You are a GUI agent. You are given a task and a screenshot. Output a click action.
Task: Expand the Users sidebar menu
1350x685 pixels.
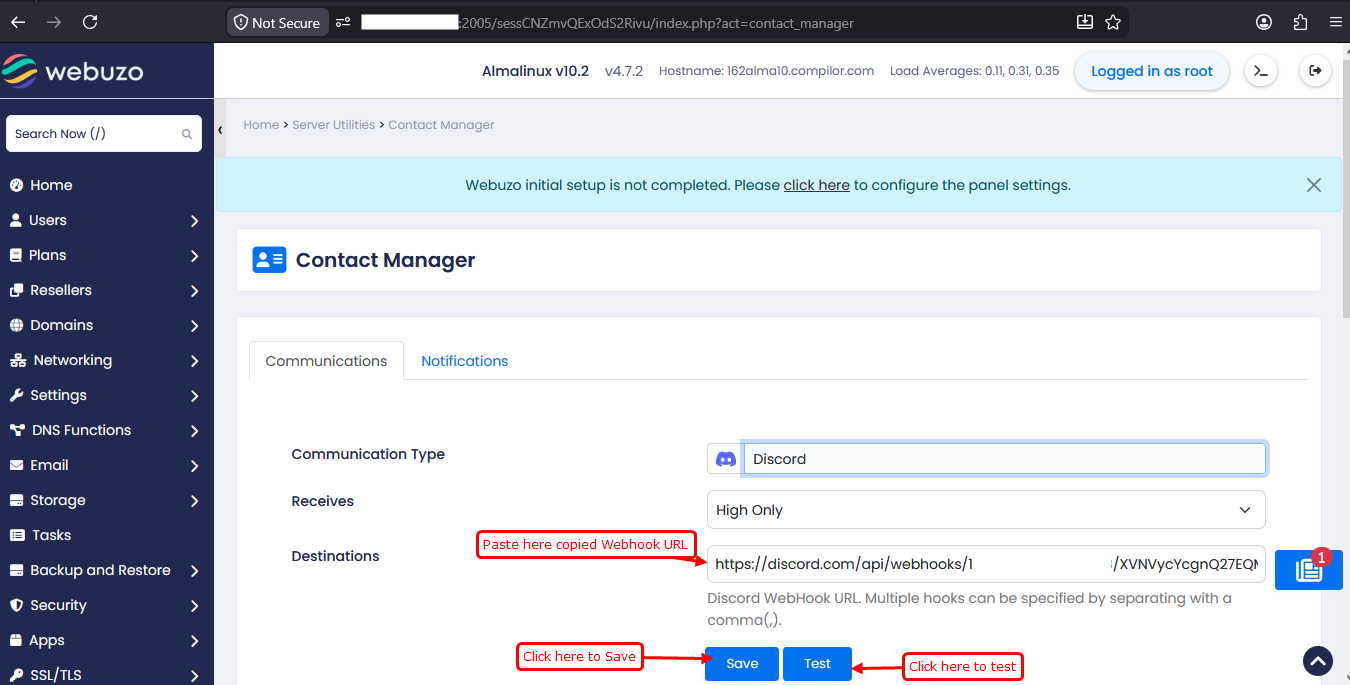pyautogui.click(x=105, y=220)
